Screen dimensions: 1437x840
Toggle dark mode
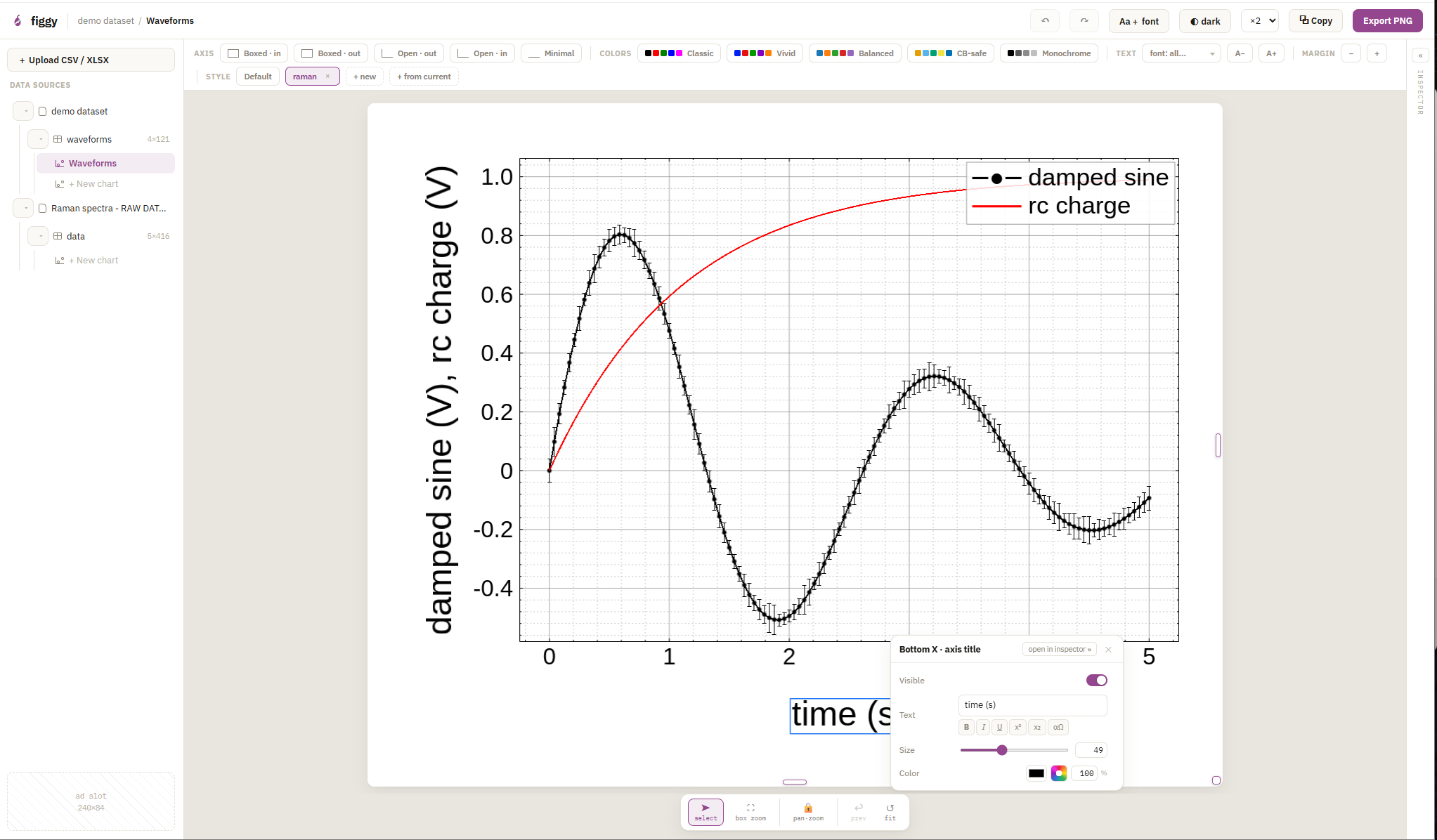pyautogui.click(x=1205, y=21)
